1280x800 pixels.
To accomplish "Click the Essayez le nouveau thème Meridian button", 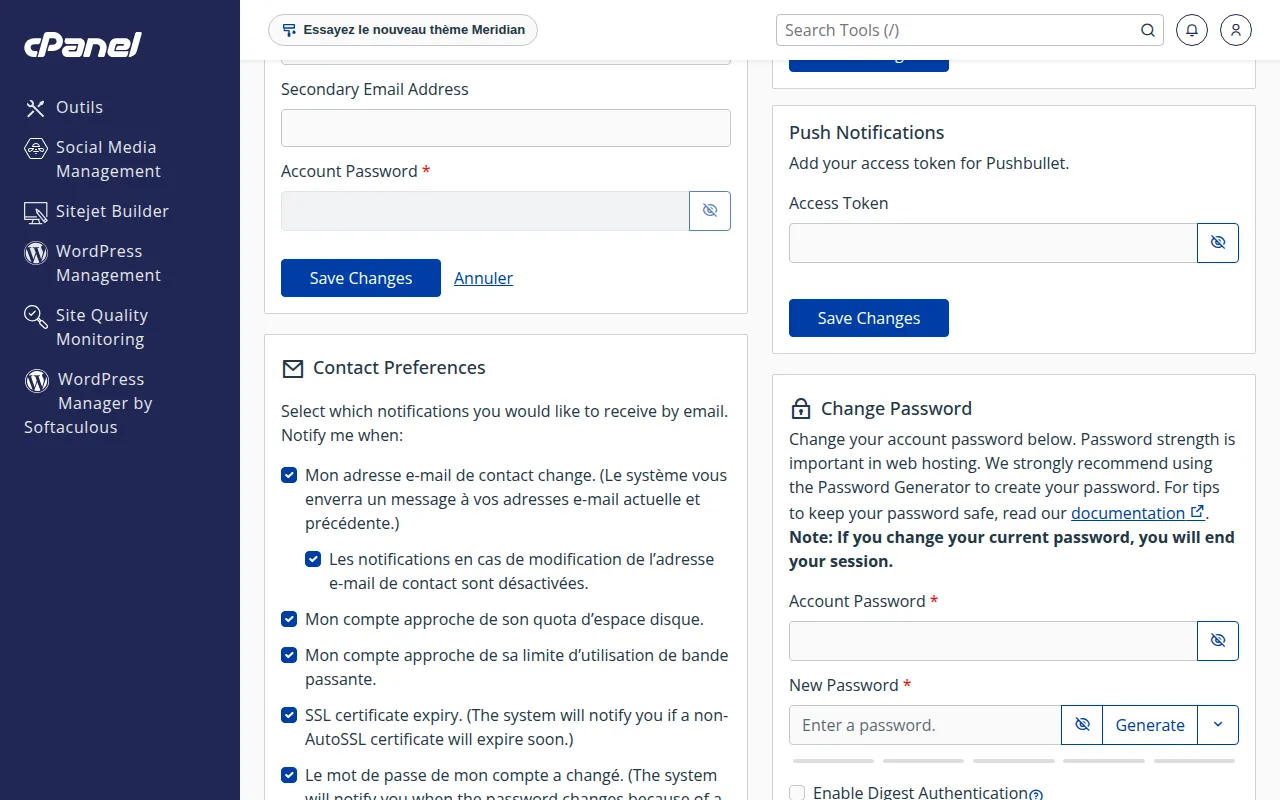I will click(403, 30).
